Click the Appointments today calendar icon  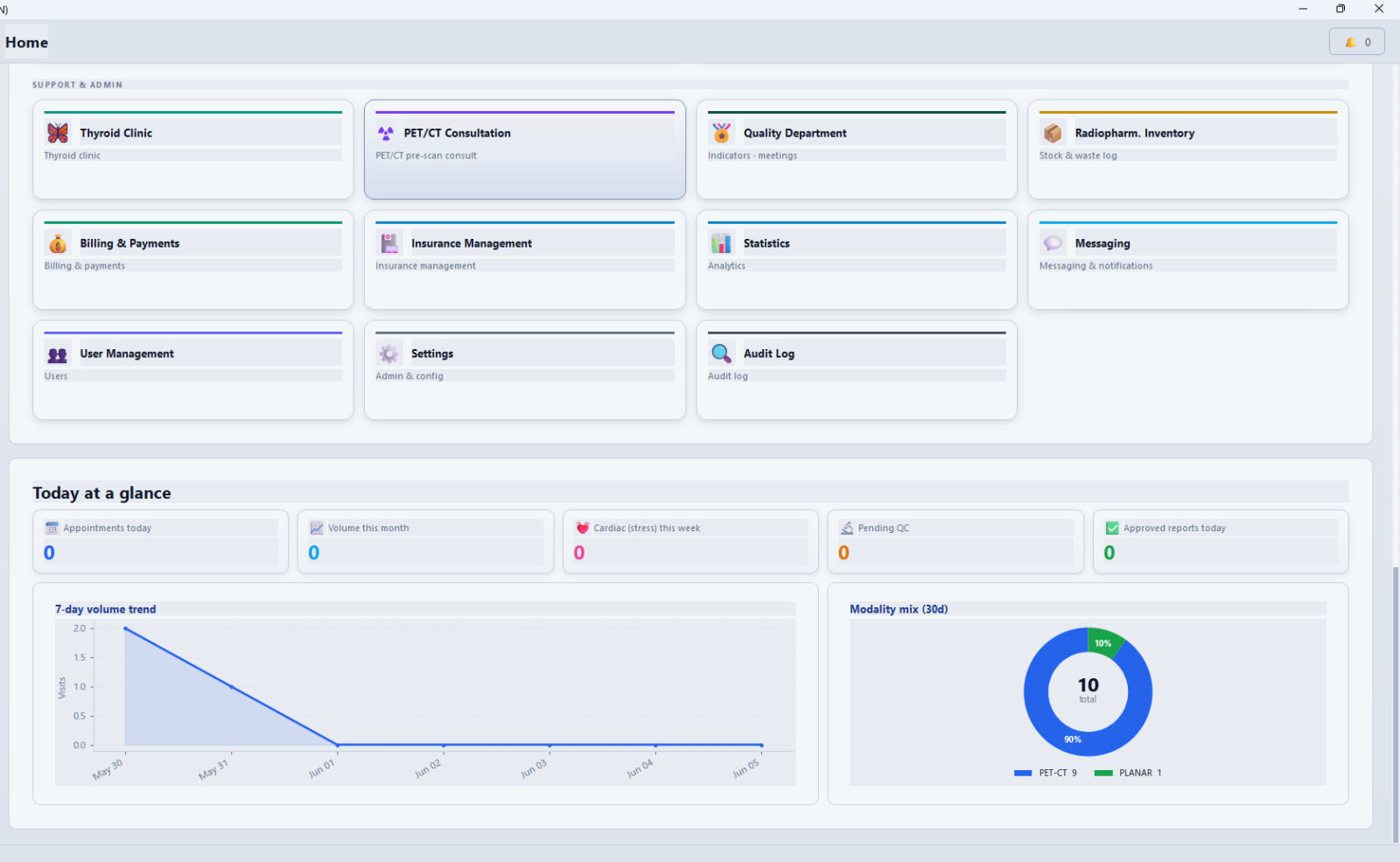[52, 529]
